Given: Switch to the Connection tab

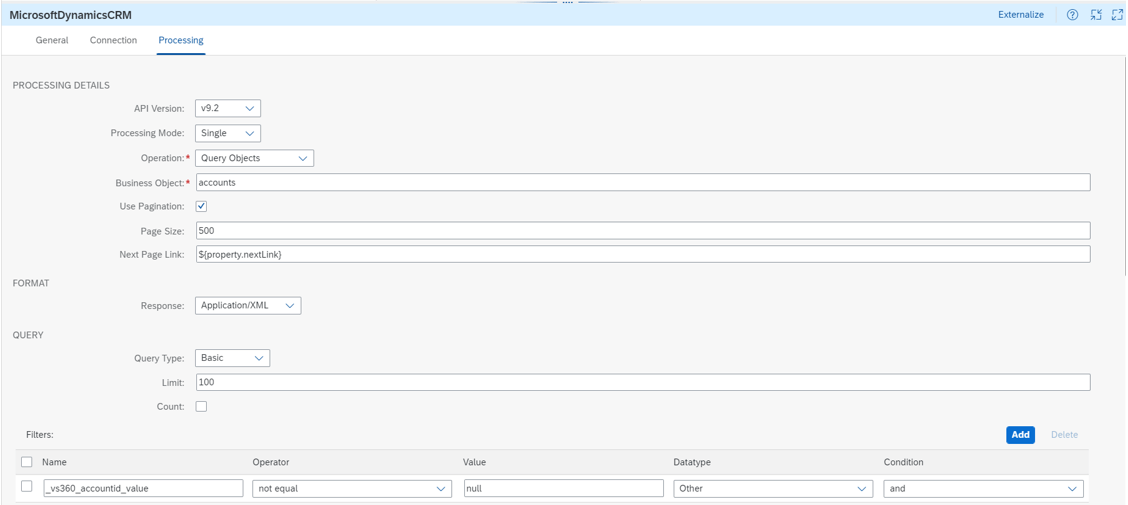Looking at the screenshot, I should coord(113,40).
